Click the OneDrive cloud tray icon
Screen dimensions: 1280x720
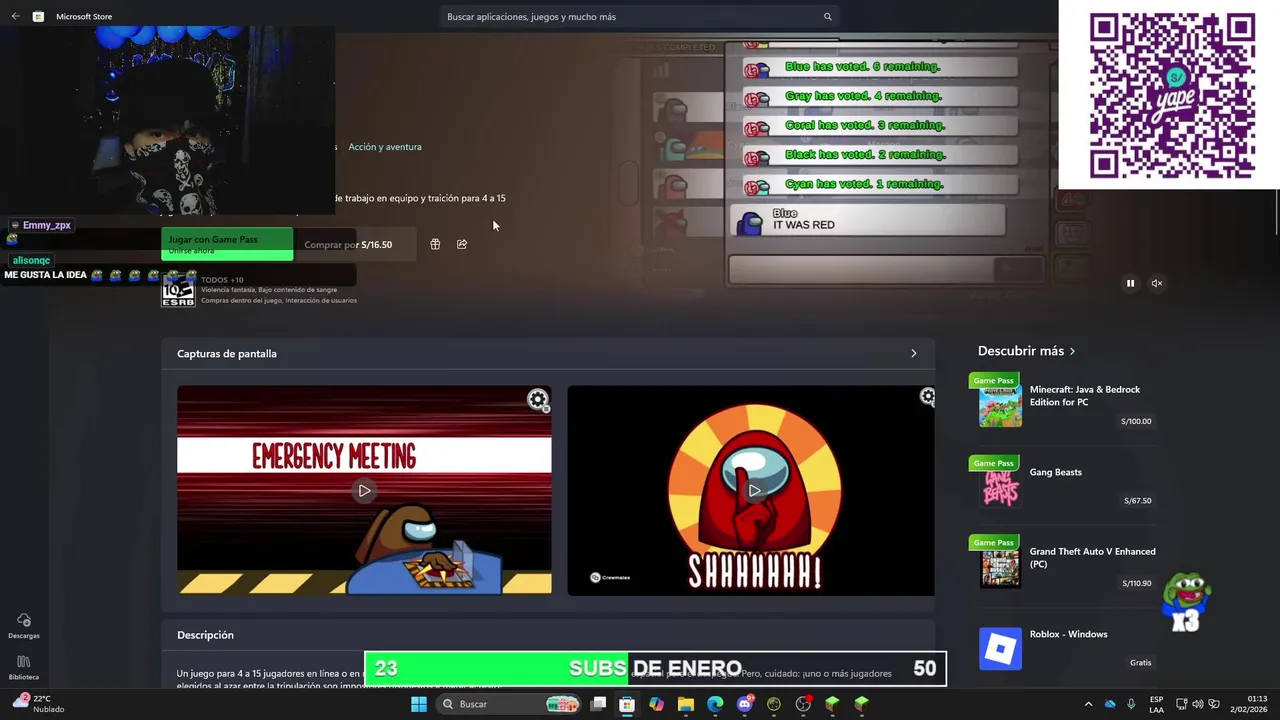click(1110, 704)
